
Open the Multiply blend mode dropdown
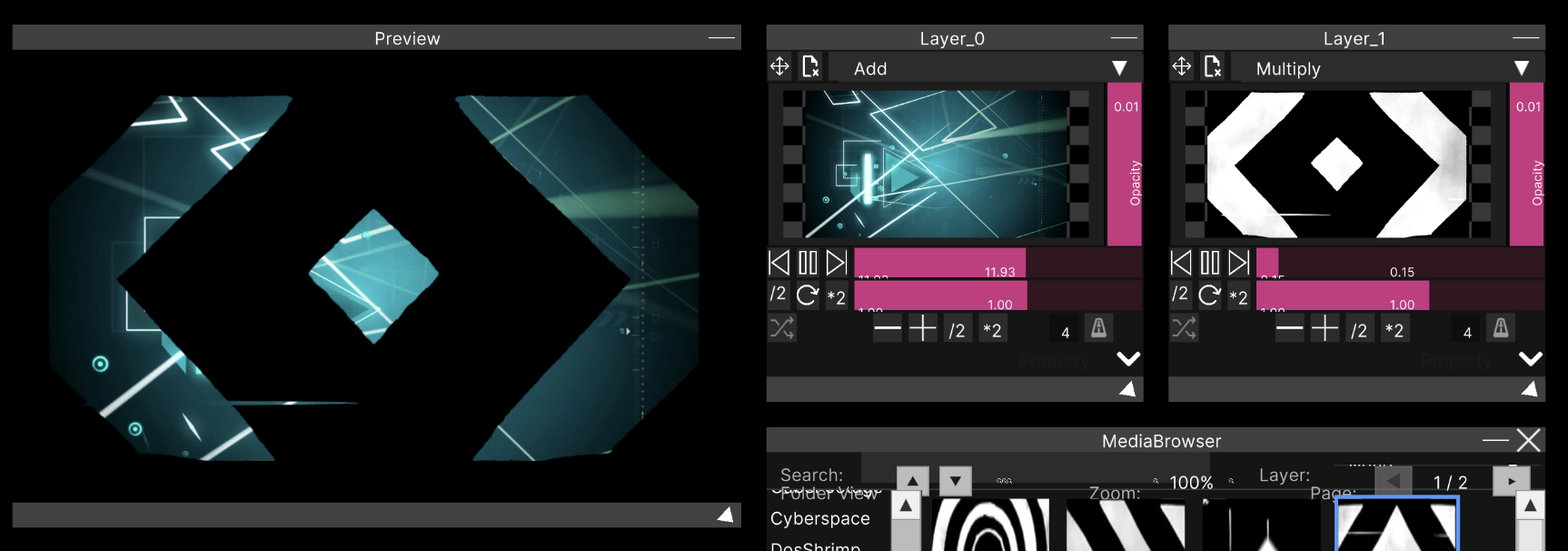(1387, 68)
